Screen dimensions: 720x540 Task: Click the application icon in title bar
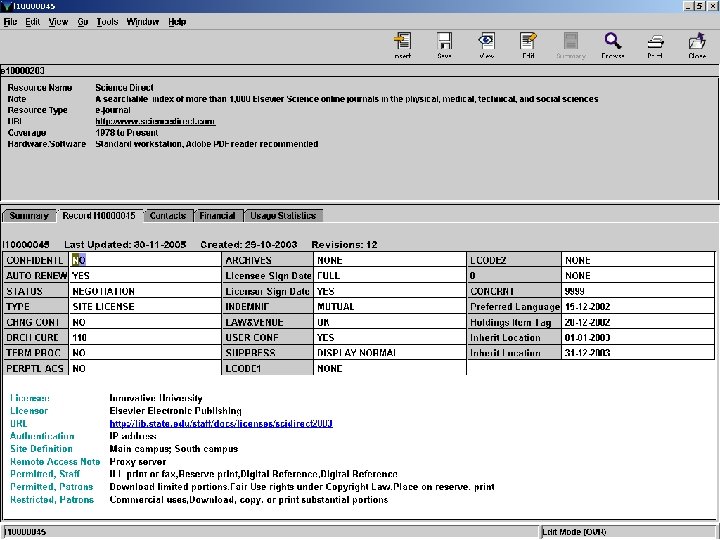click(5, 6)
